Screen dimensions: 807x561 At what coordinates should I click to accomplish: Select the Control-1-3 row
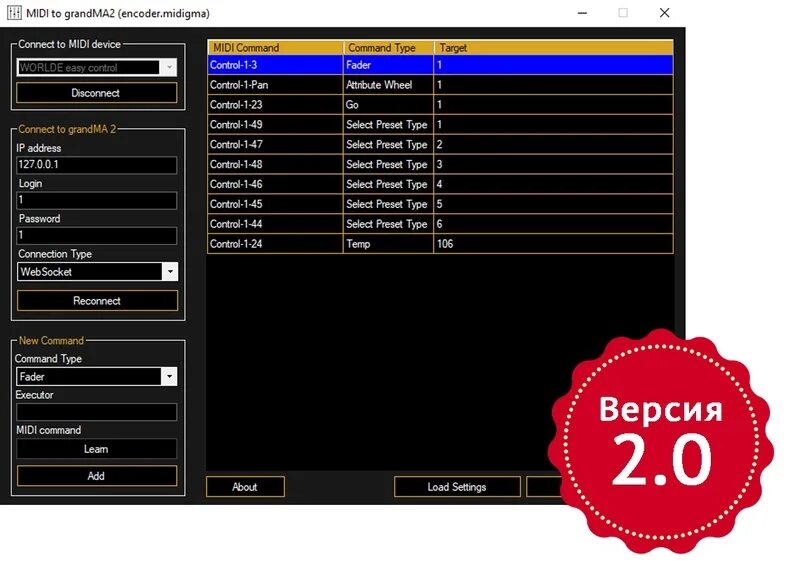[x=441, y=65]
